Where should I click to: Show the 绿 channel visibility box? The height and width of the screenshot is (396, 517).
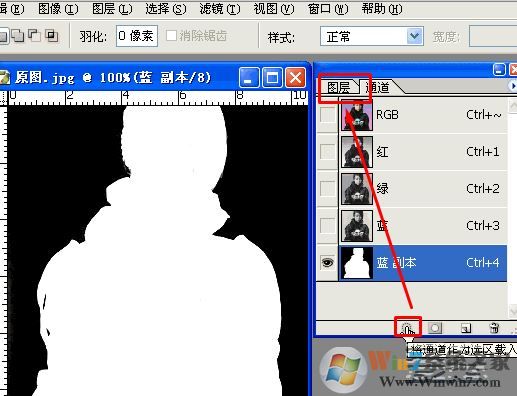pos(327,189)
